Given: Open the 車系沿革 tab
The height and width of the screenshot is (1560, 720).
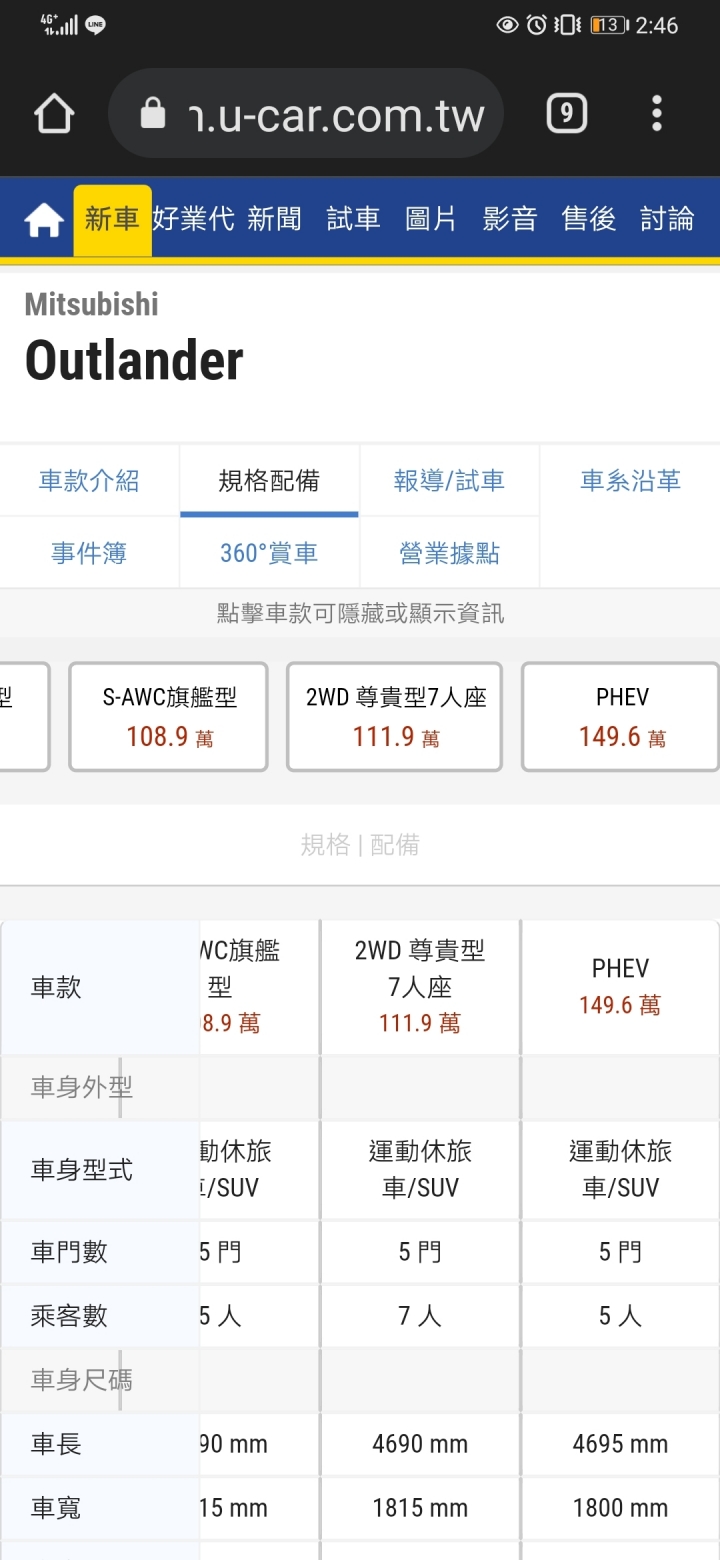Looking at the screenshot, I should coord(630,481).
